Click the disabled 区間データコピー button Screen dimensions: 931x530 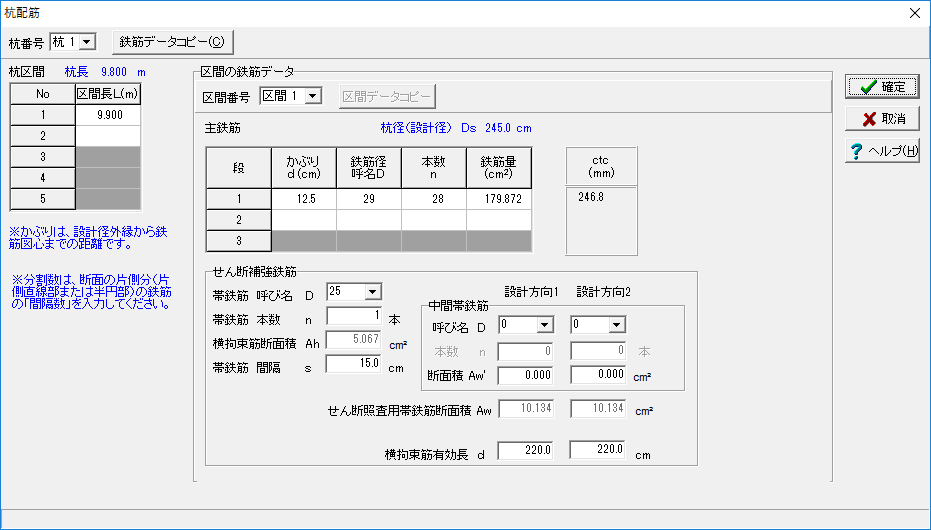(x=388, y=97)
